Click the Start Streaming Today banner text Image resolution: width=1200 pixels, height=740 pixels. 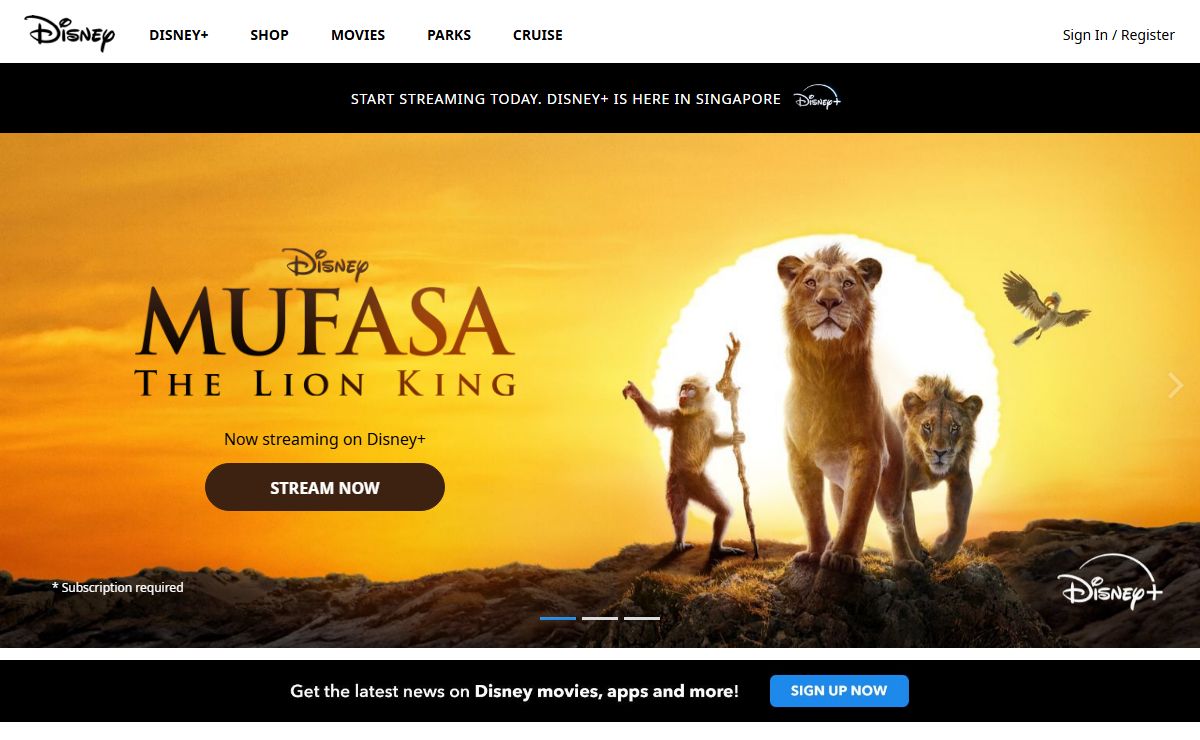(x=566, y=99)
